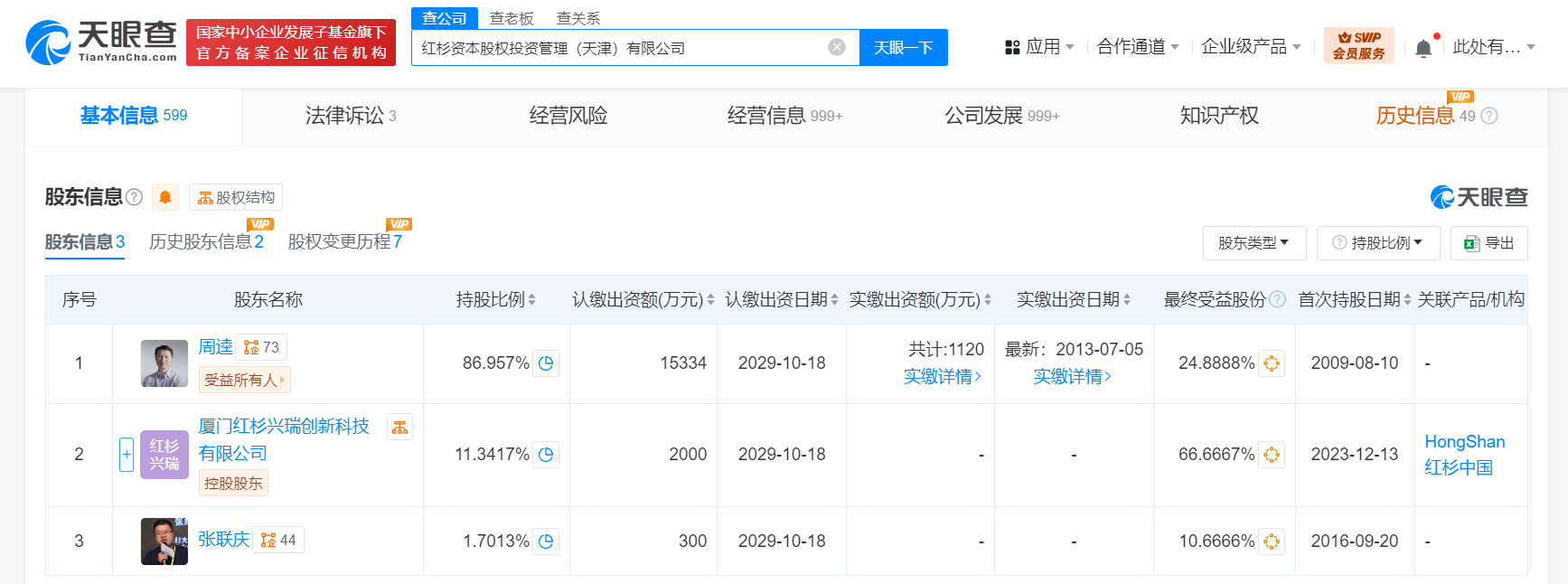Screen dimensions: 1568x584
Task: Switch to 法律诉讼 tab
Action: [x=351, y=116]
